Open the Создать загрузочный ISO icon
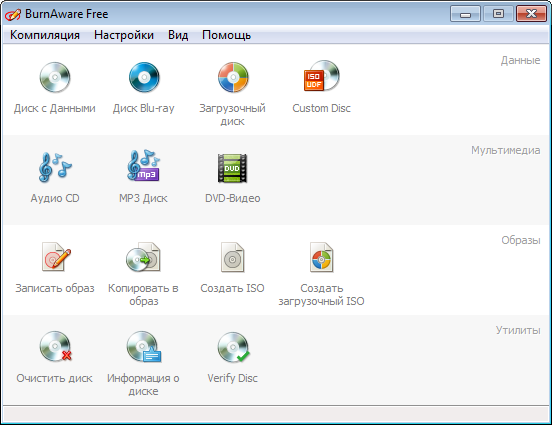The width and height of the screenshot is (552, 425). click(x=321, y=257)
